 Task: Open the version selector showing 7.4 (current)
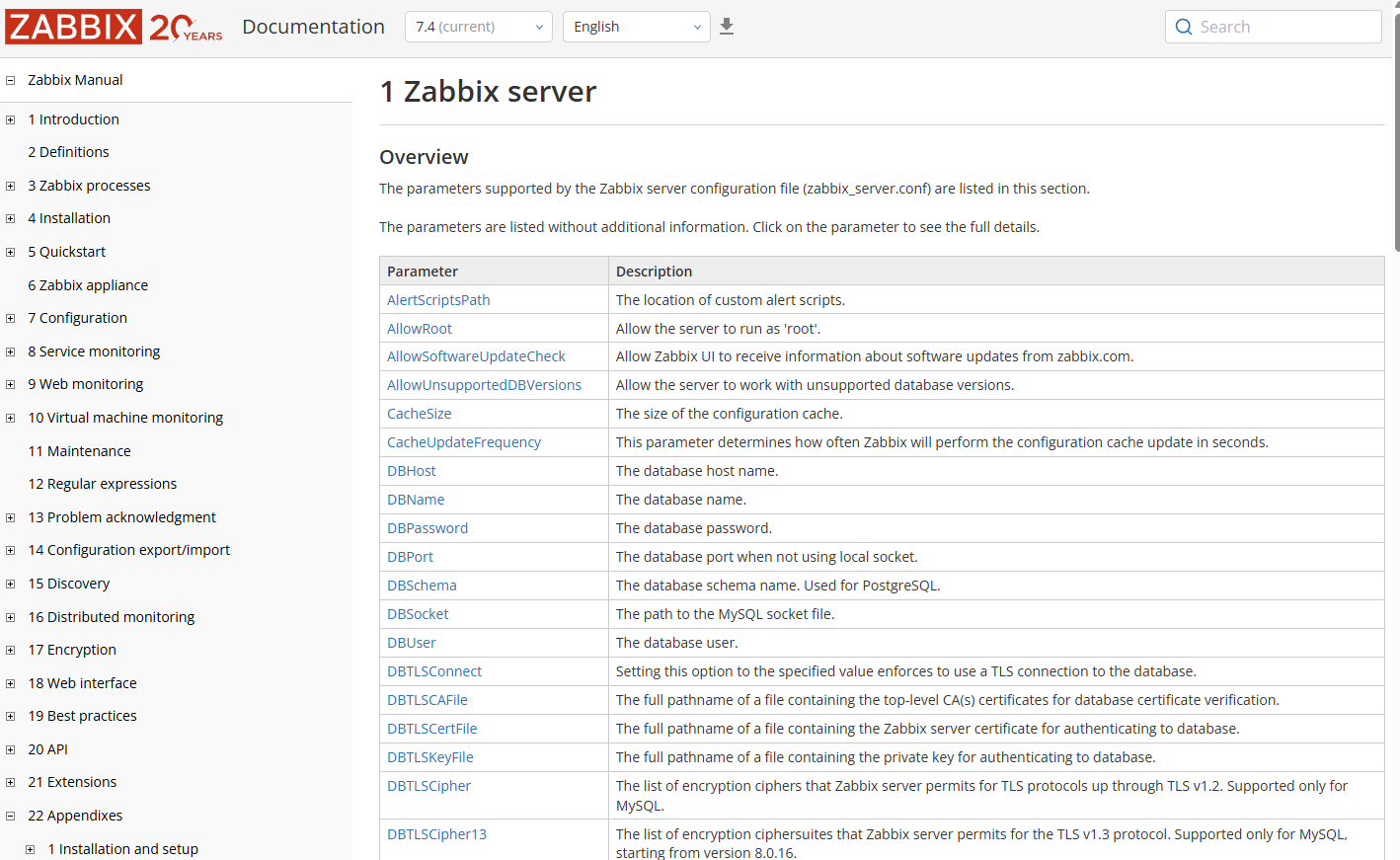(x=478, y=27)
